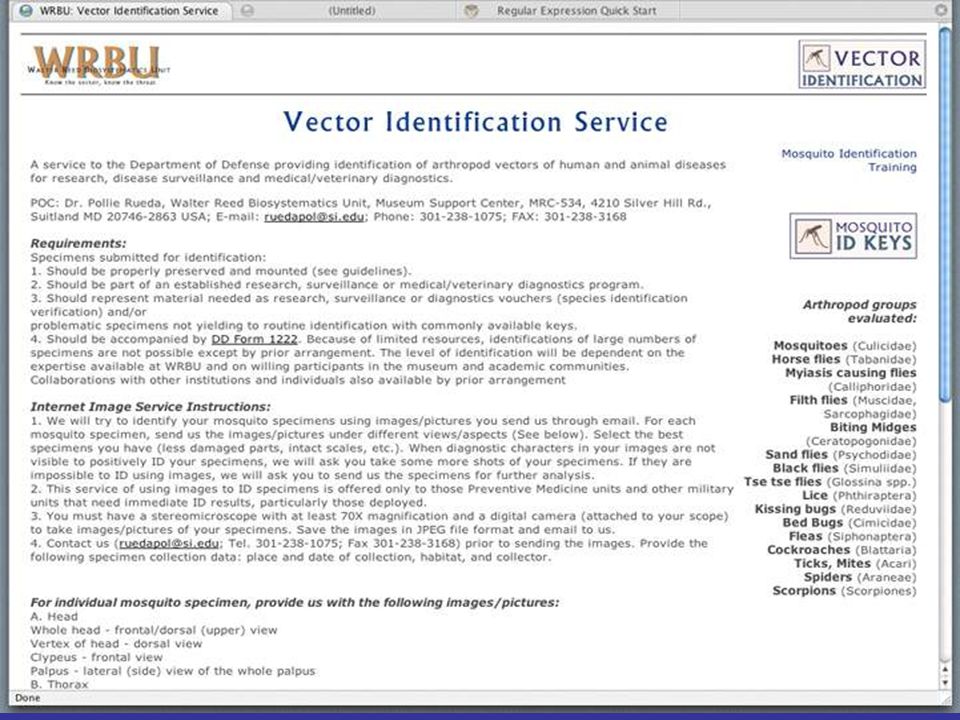Click ruedapol@si.edu email in POC paragraph
The image size is (960, 720).
(x=314, y=217)
